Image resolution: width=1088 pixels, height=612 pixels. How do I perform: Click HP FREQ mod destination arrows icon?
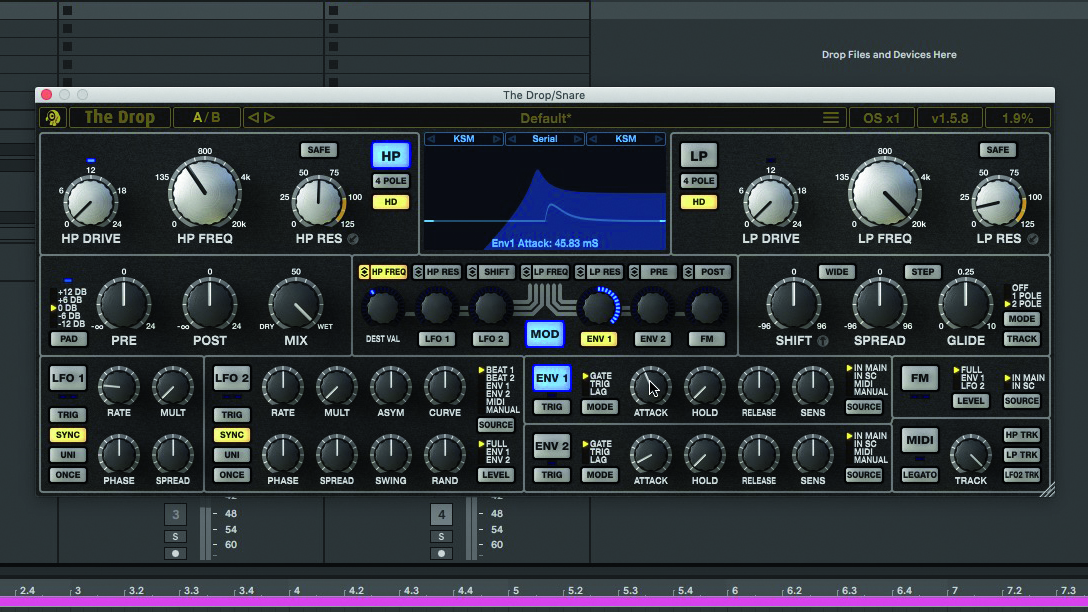364,272
